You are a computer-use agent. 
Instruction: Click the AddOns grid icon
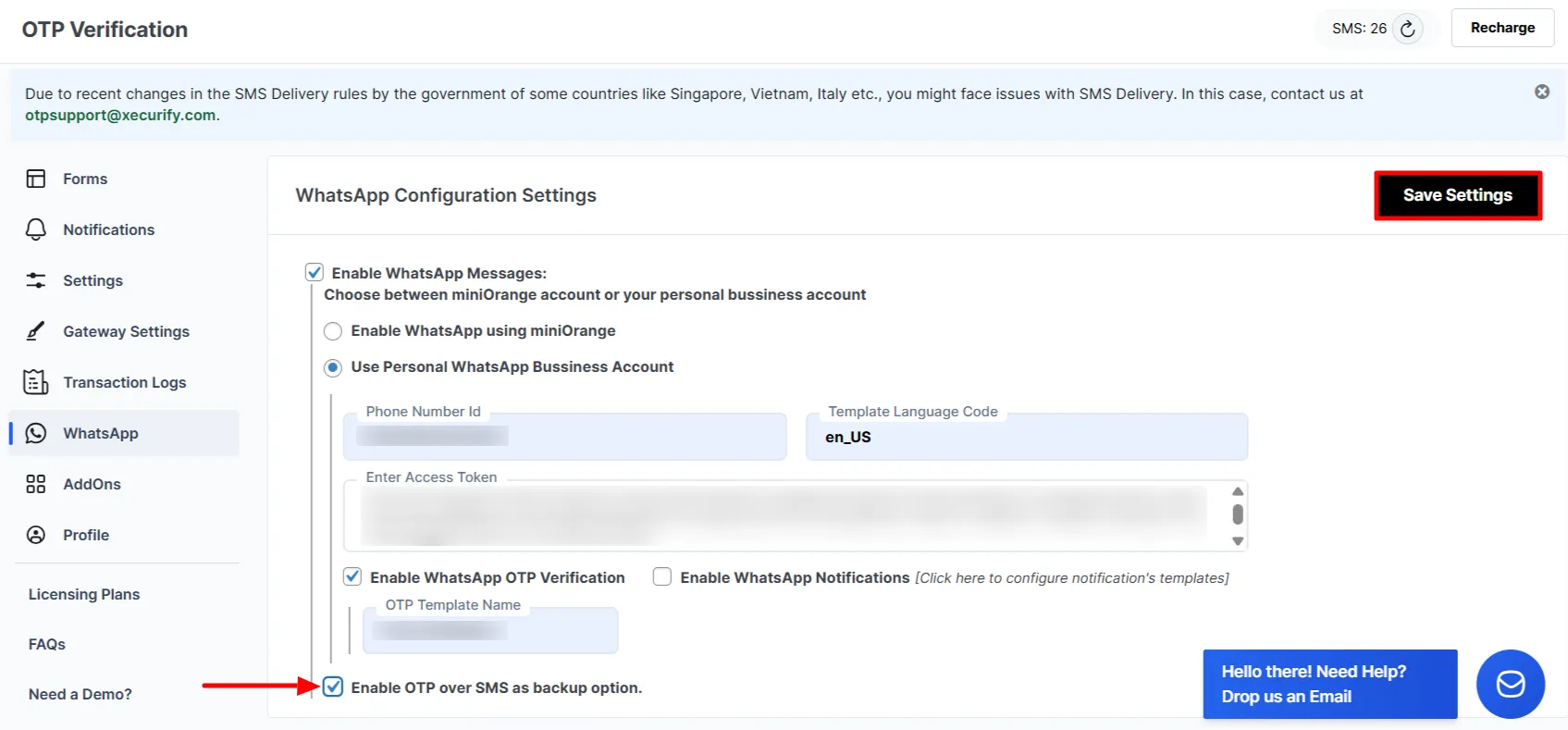tap(36, 484)
